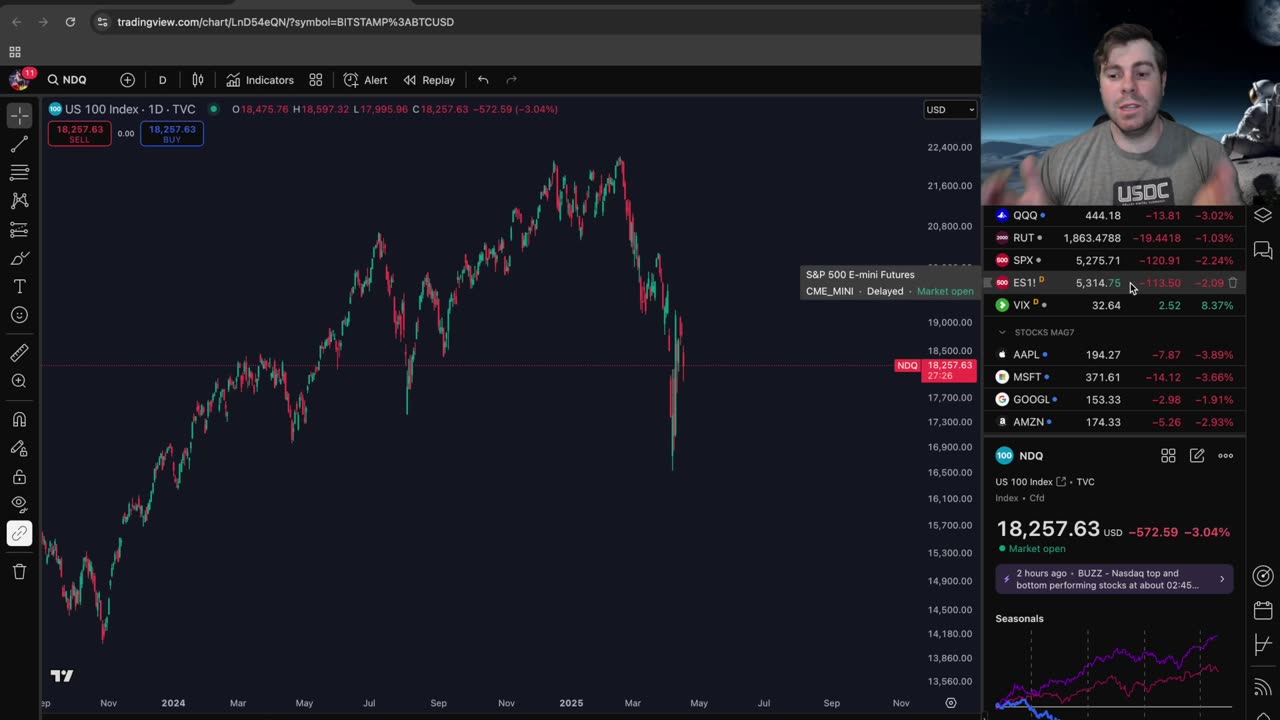Open the user profile avatar menu
The height and width of the screenshot is (720, 1280).
19,80
